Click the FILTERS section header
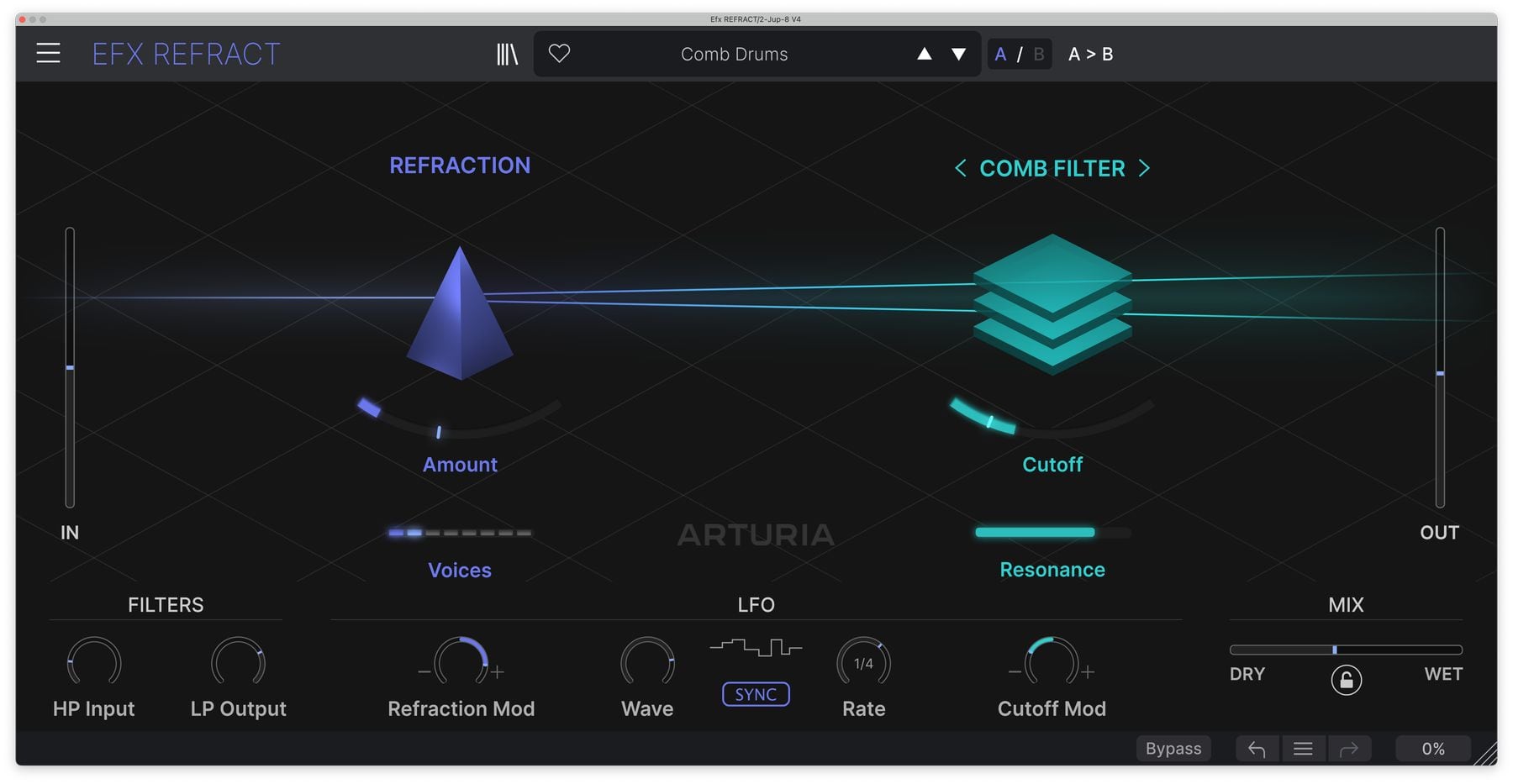 coord(166,604)
